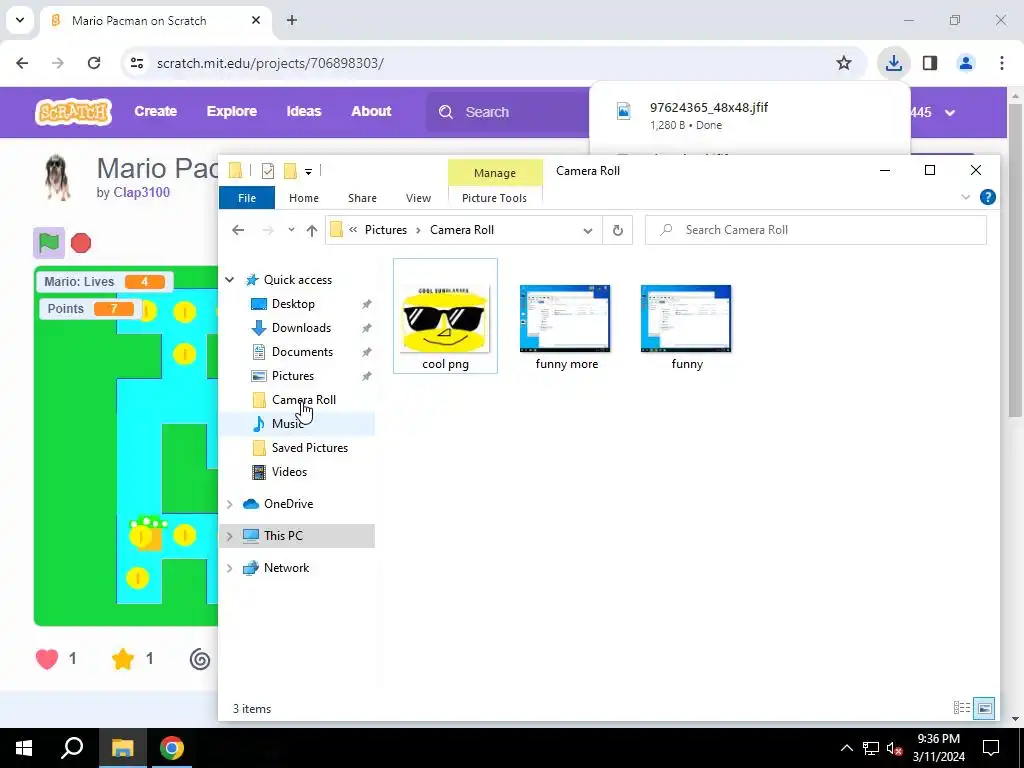Switch Explorer to details view icon
1024x768 pixels.
tap(961, 708)
